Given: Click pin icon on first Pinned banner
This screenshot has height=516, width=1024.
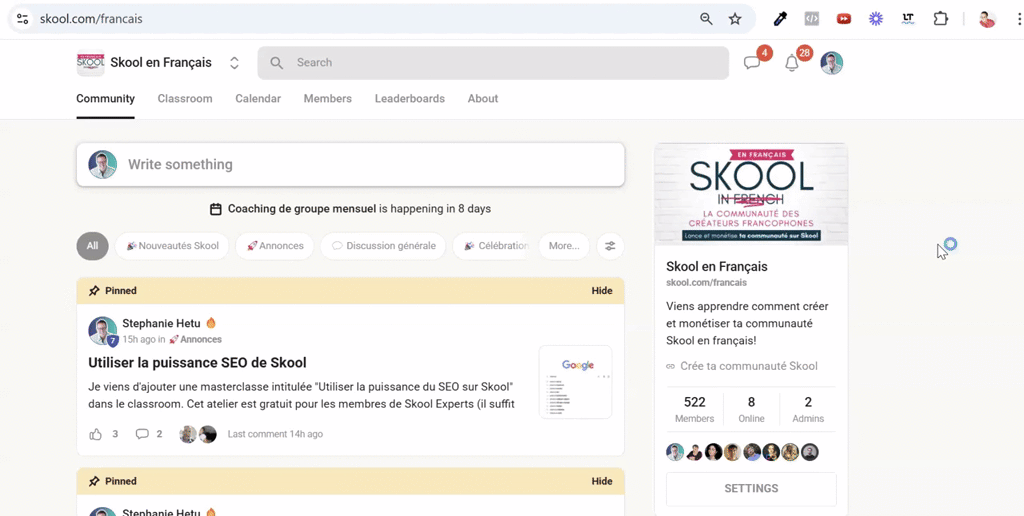Looking at the screenshot, I should point(95,291).
